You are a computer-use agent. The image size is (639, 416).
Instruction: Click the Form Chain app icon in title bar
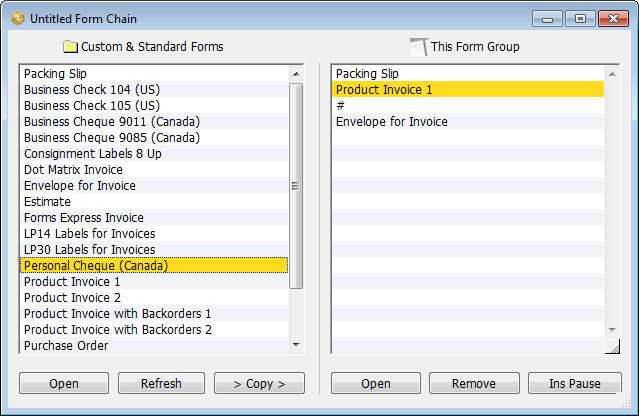click(18, 18)
